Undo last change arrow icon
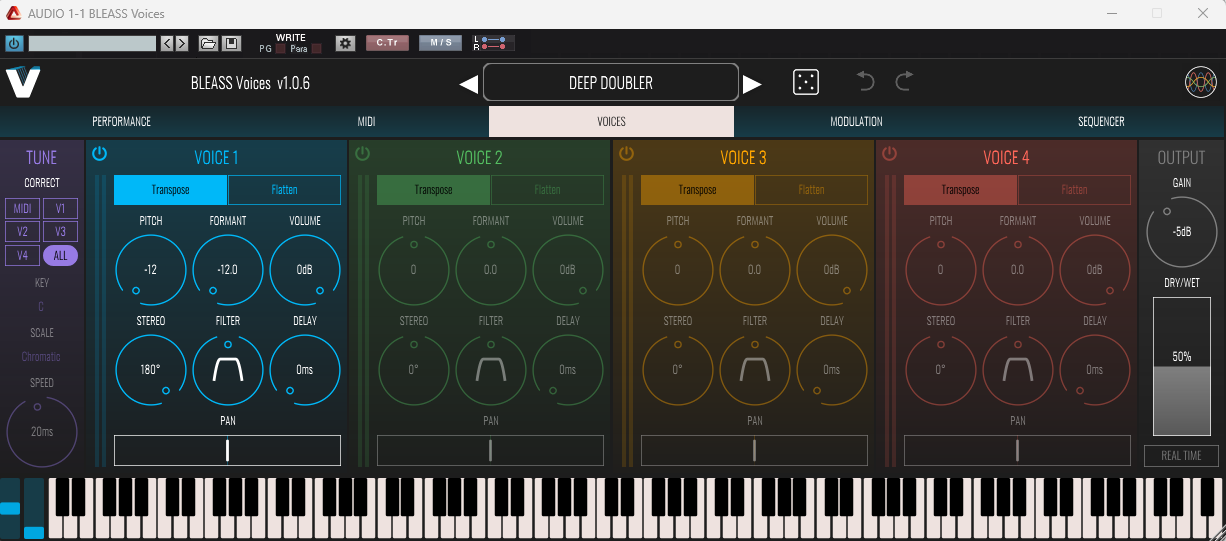This screenshot has height=541, width=1226. pyautogui.click(x=866, y=82)
